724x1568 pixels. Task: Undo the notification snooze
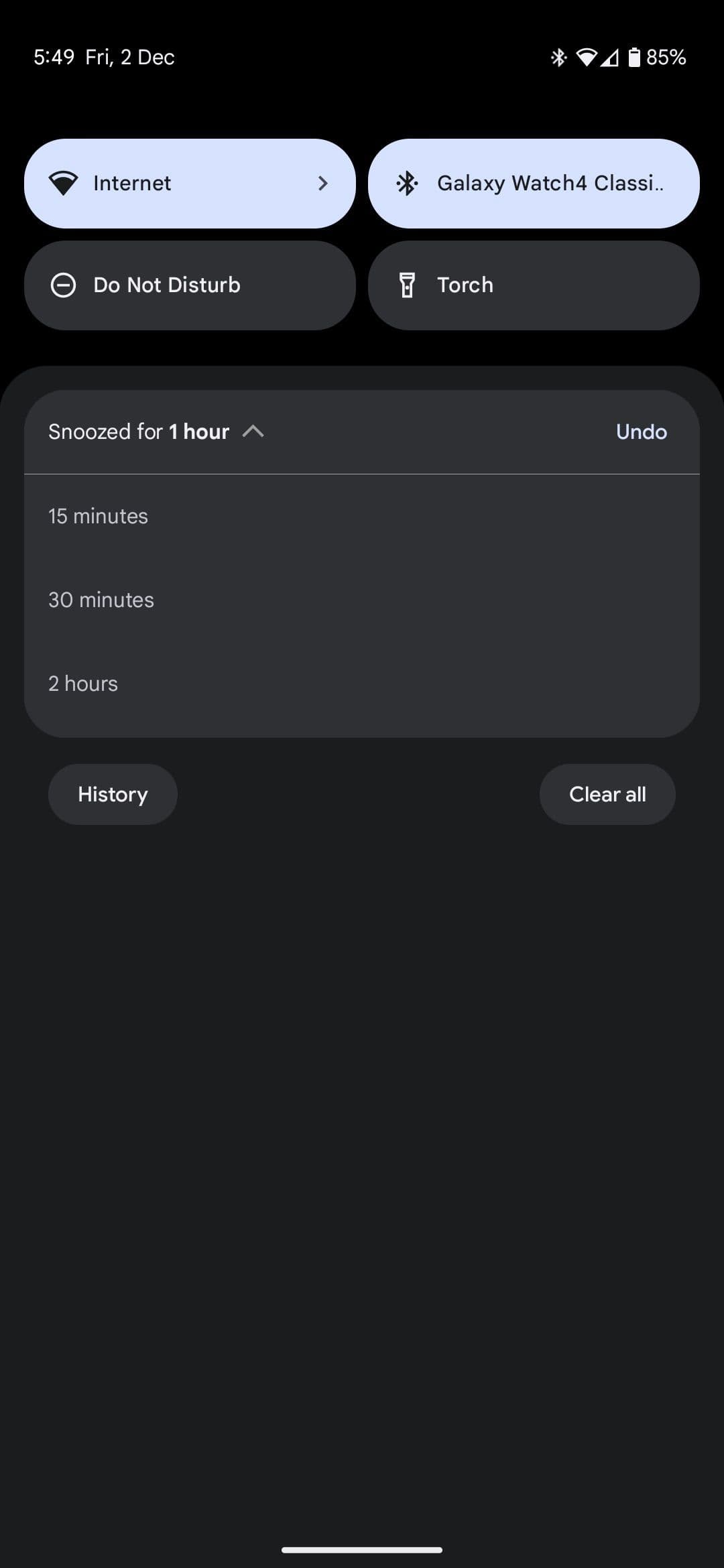point(641,432)
